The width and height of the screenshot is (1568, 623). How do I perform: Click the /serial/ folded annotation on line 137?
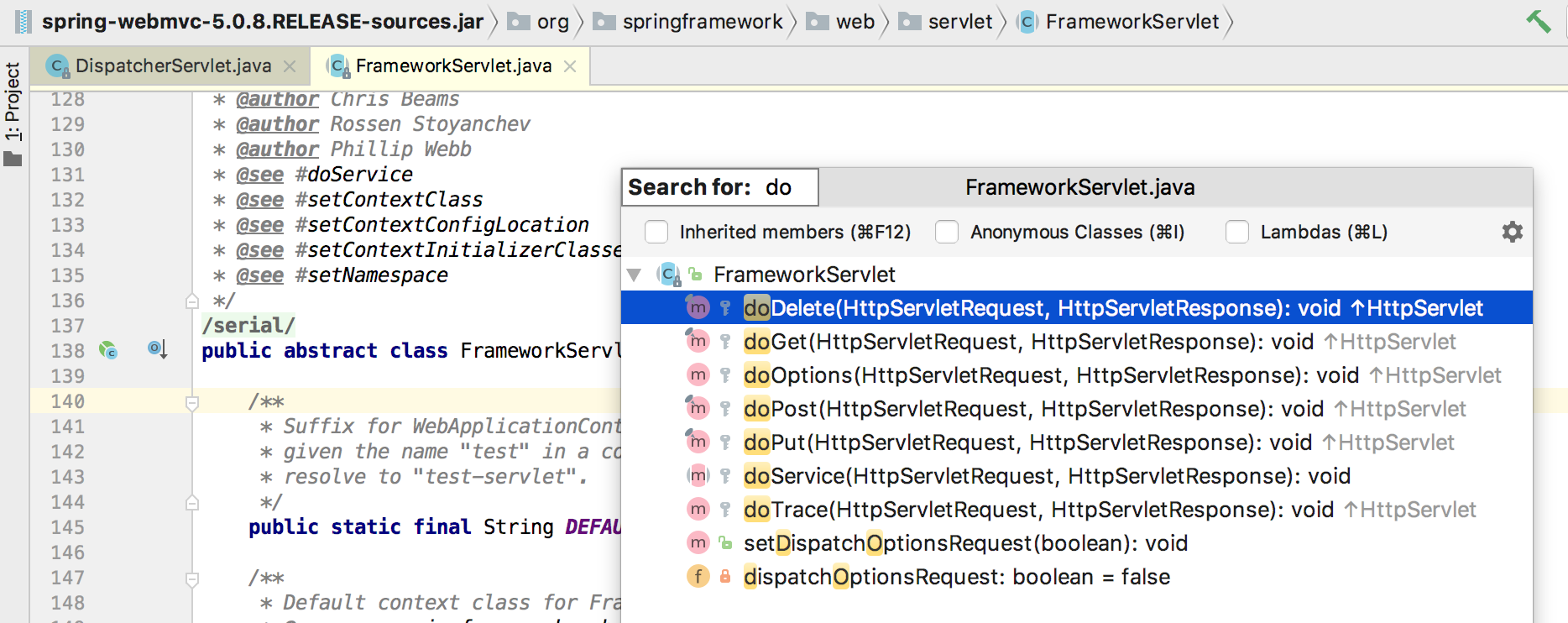(248, 325)
